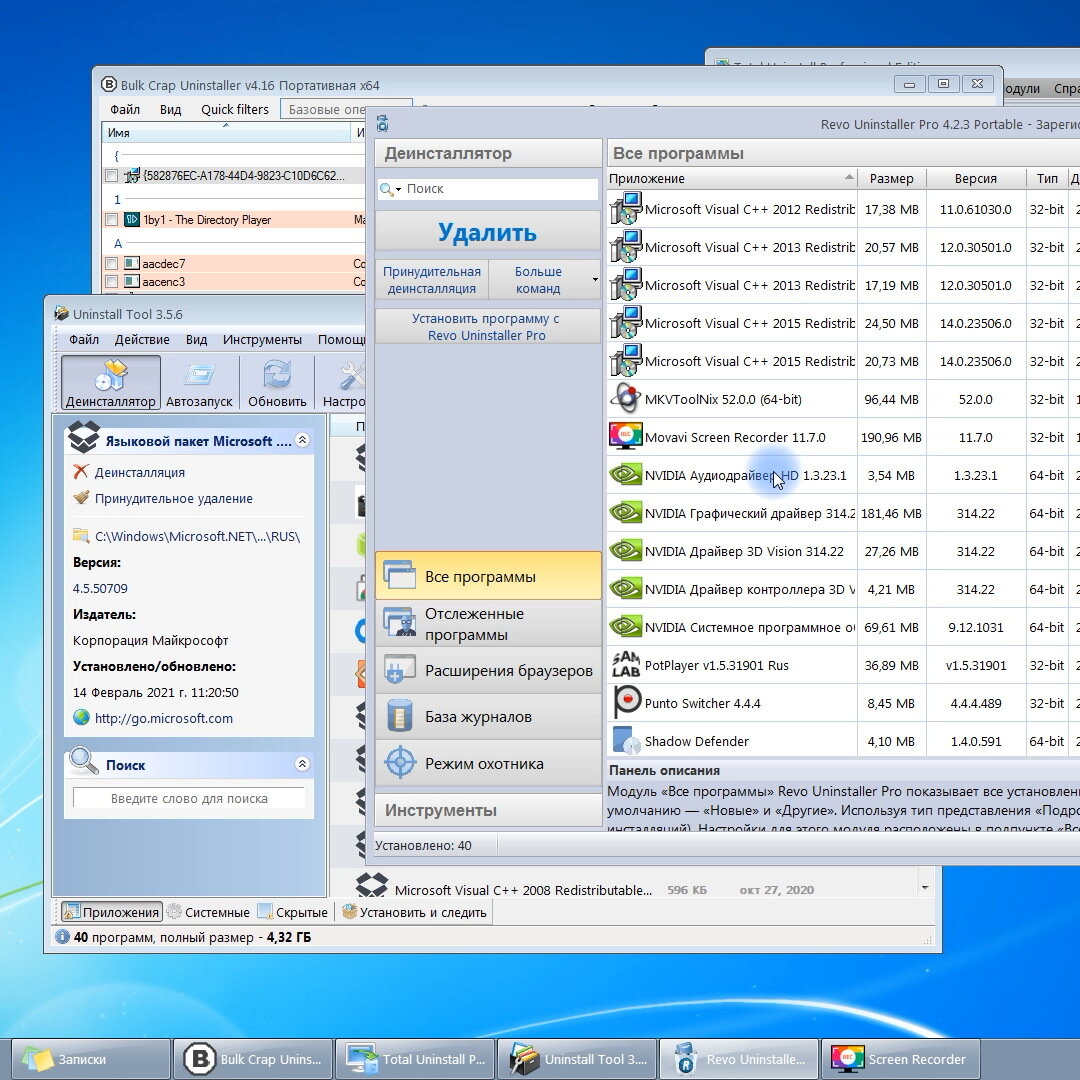Click 1by1 - The Directory Player icon
This screenshot has height=1080, width=1080.
(x=131, y=220)
